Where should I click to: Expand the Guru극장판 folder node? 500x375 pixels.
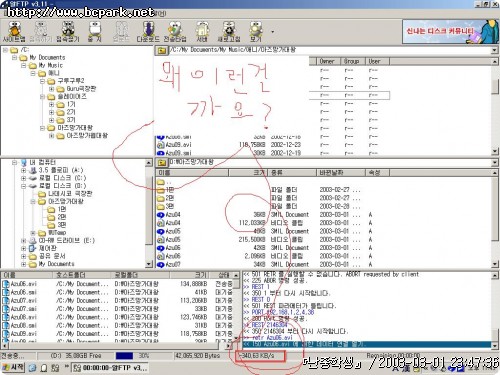[x=51, y=89]
